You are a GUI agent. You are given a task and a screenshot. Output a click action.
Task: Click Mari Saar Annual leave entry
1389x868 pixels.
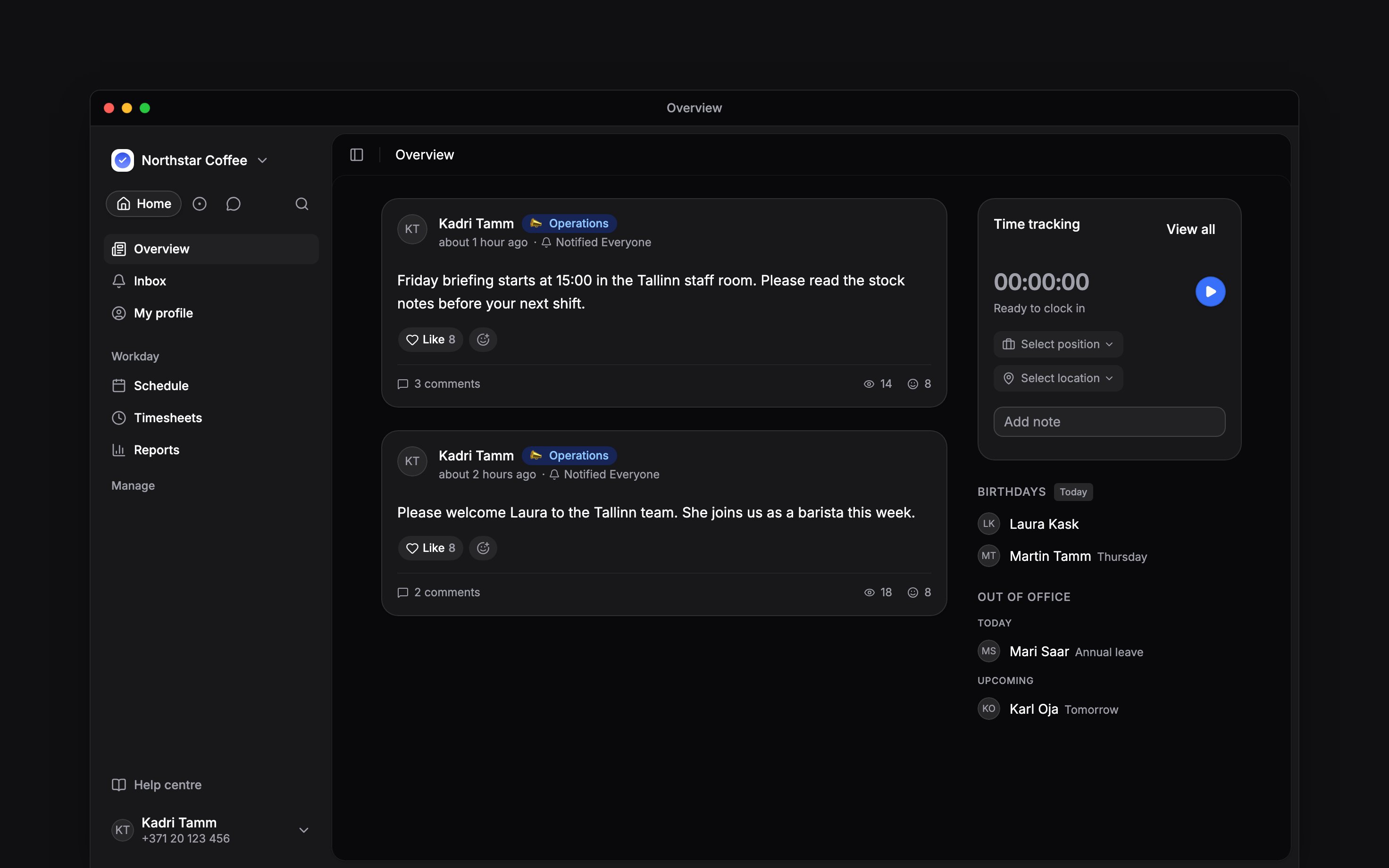coord(1061,651)
